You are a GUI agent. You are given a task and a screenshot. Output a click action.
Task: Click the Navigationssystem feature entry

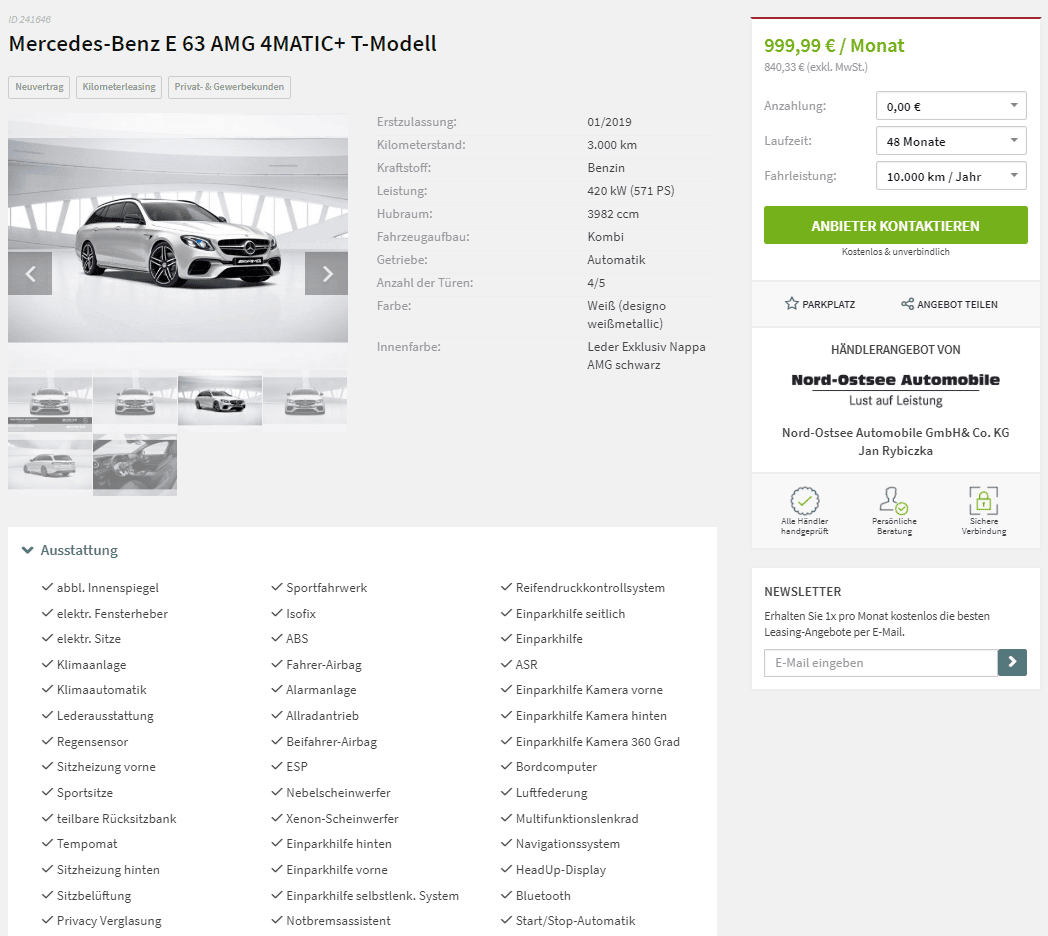[567, 844]
